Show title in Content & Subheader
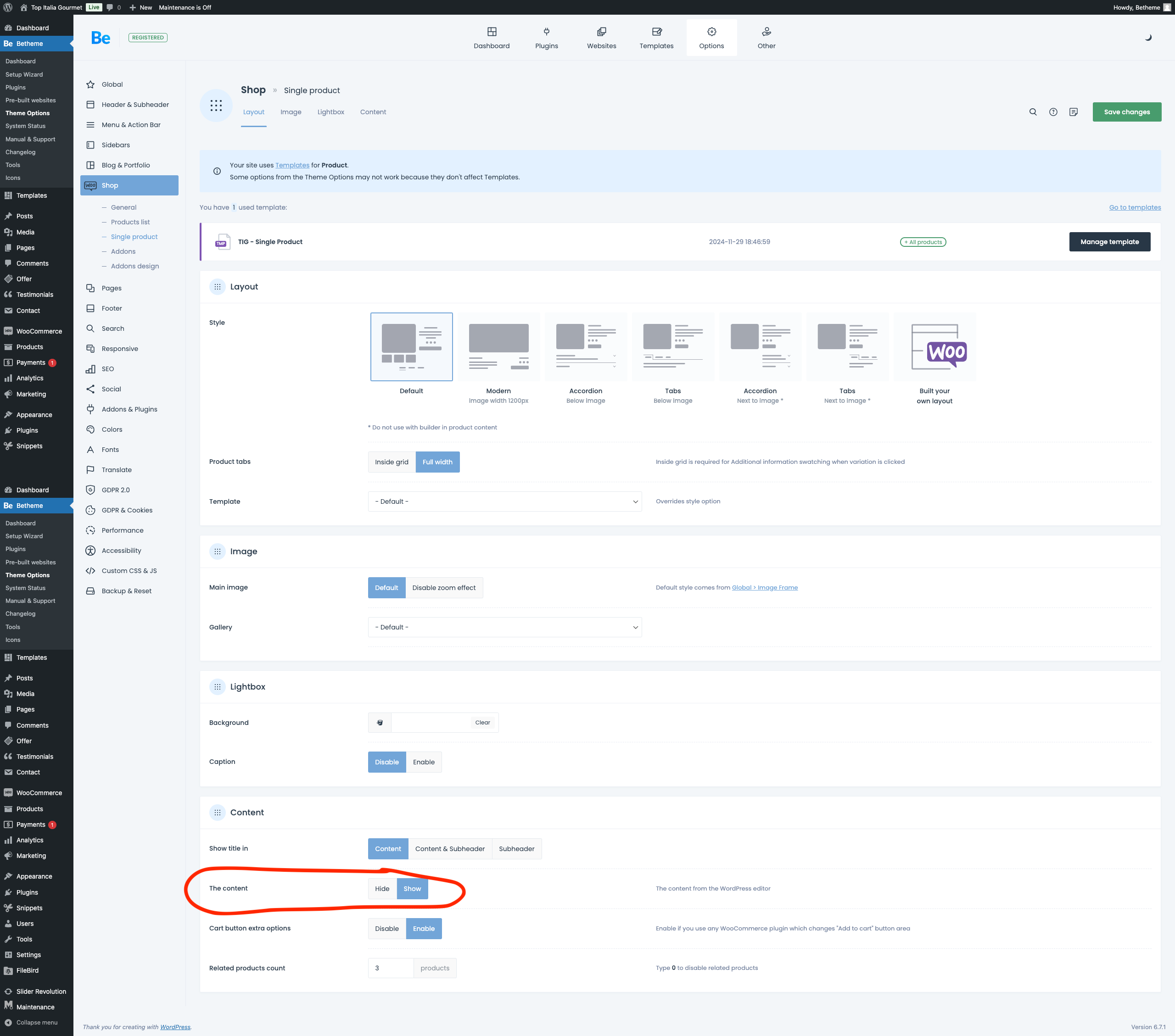1175x1036 pixels. (x=450, y=849)
